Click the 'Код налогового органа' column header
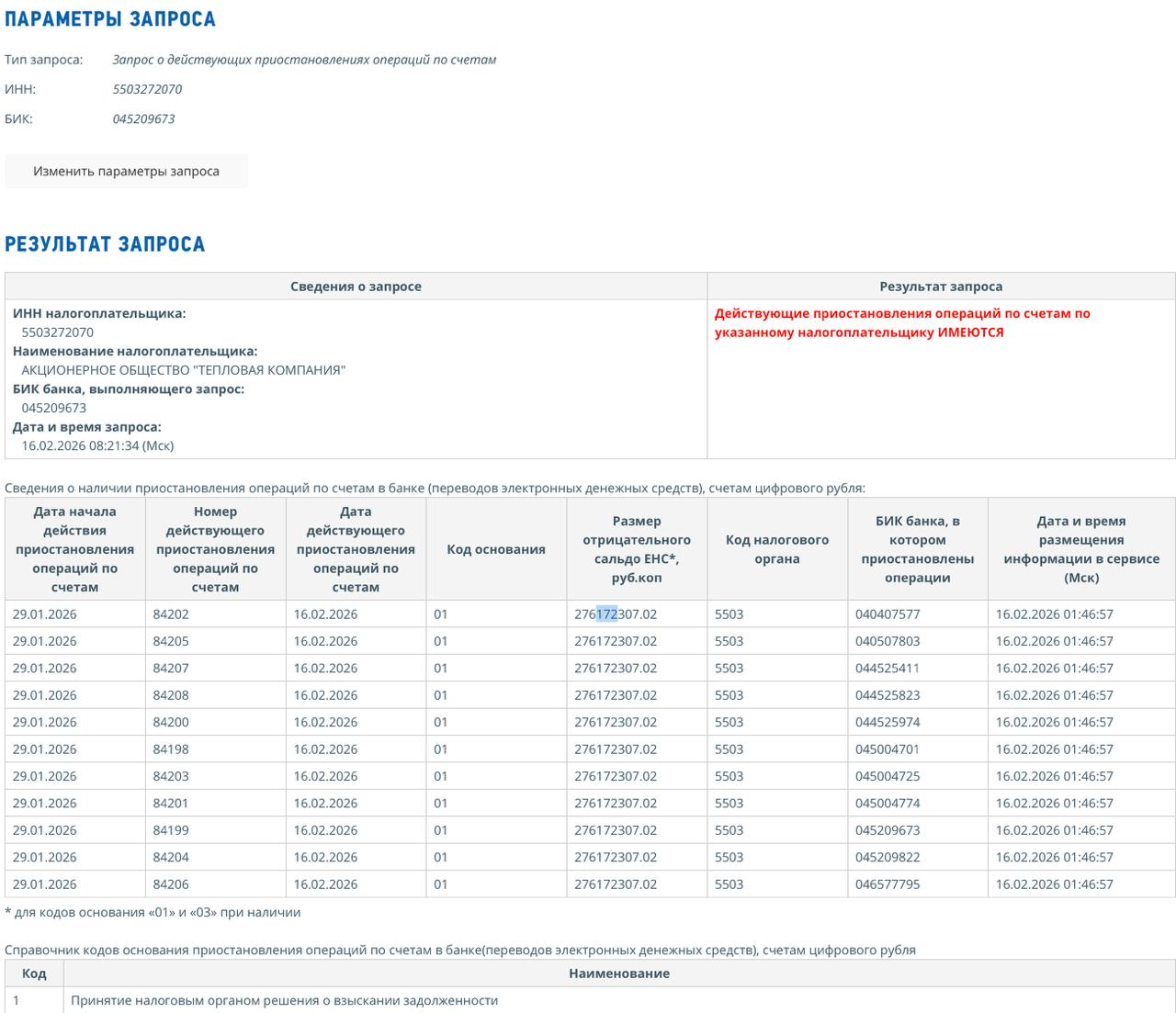 click(x=777, y=549)
